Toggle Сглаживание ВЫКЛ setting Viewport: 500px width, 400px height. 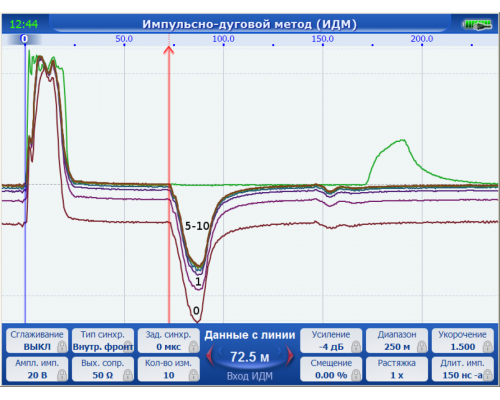(x=37, y=340)
